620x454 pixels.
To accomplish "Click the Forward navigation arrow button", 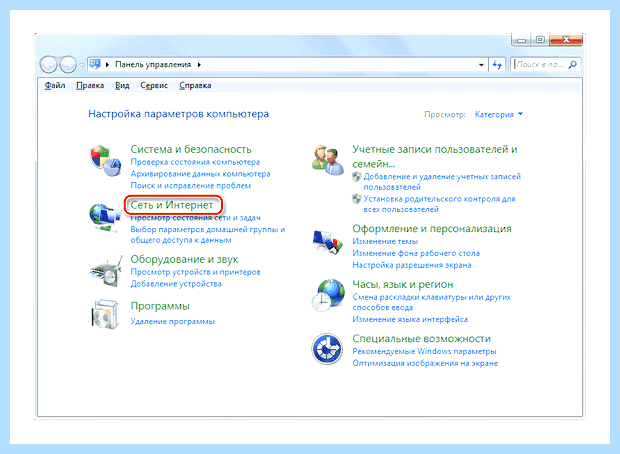I will tap(68, 64).
